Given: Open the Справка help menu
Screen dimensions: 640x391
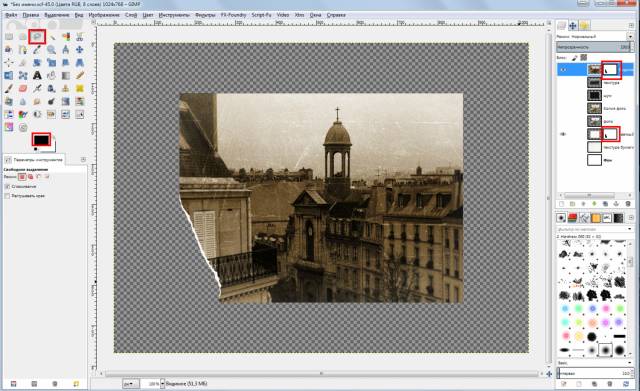Looking at the screenshot, I should pyautogui.click(x=336, y=15).
